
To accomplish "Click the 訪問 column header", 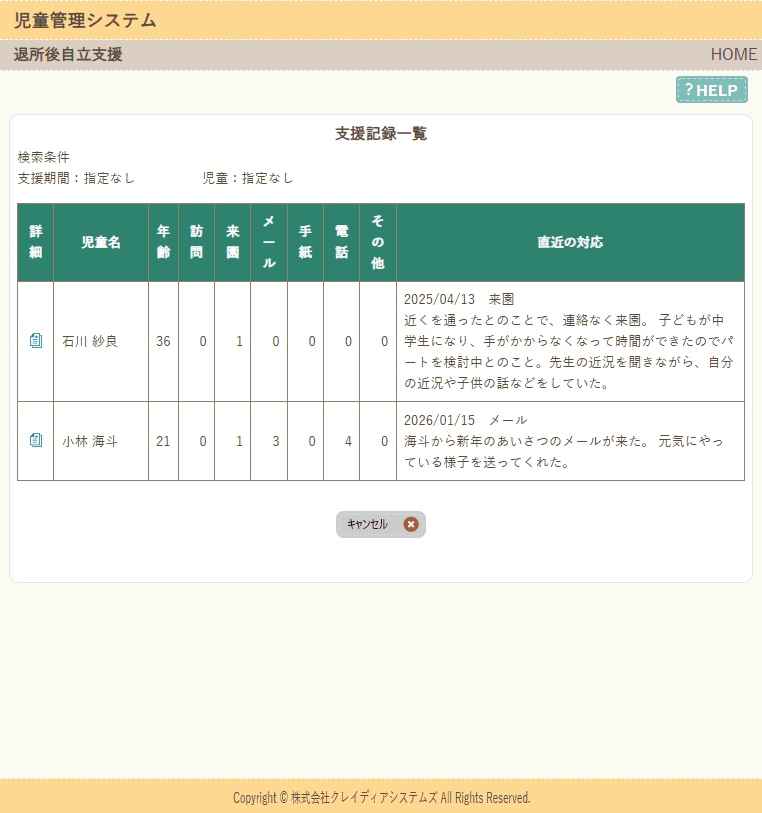I will 196,242.
